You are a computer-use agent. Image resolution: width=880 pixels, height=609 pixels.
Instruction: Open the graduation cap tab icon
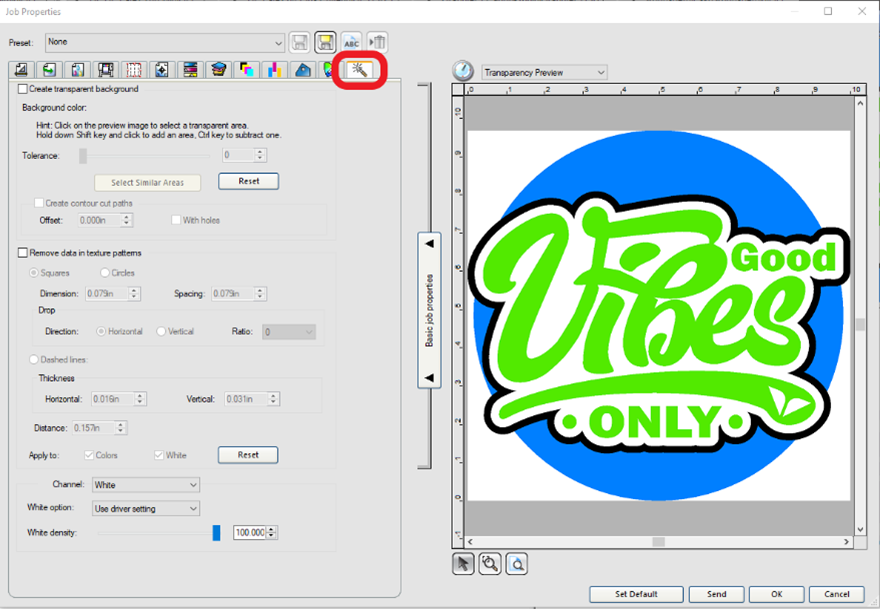(218, 70)
